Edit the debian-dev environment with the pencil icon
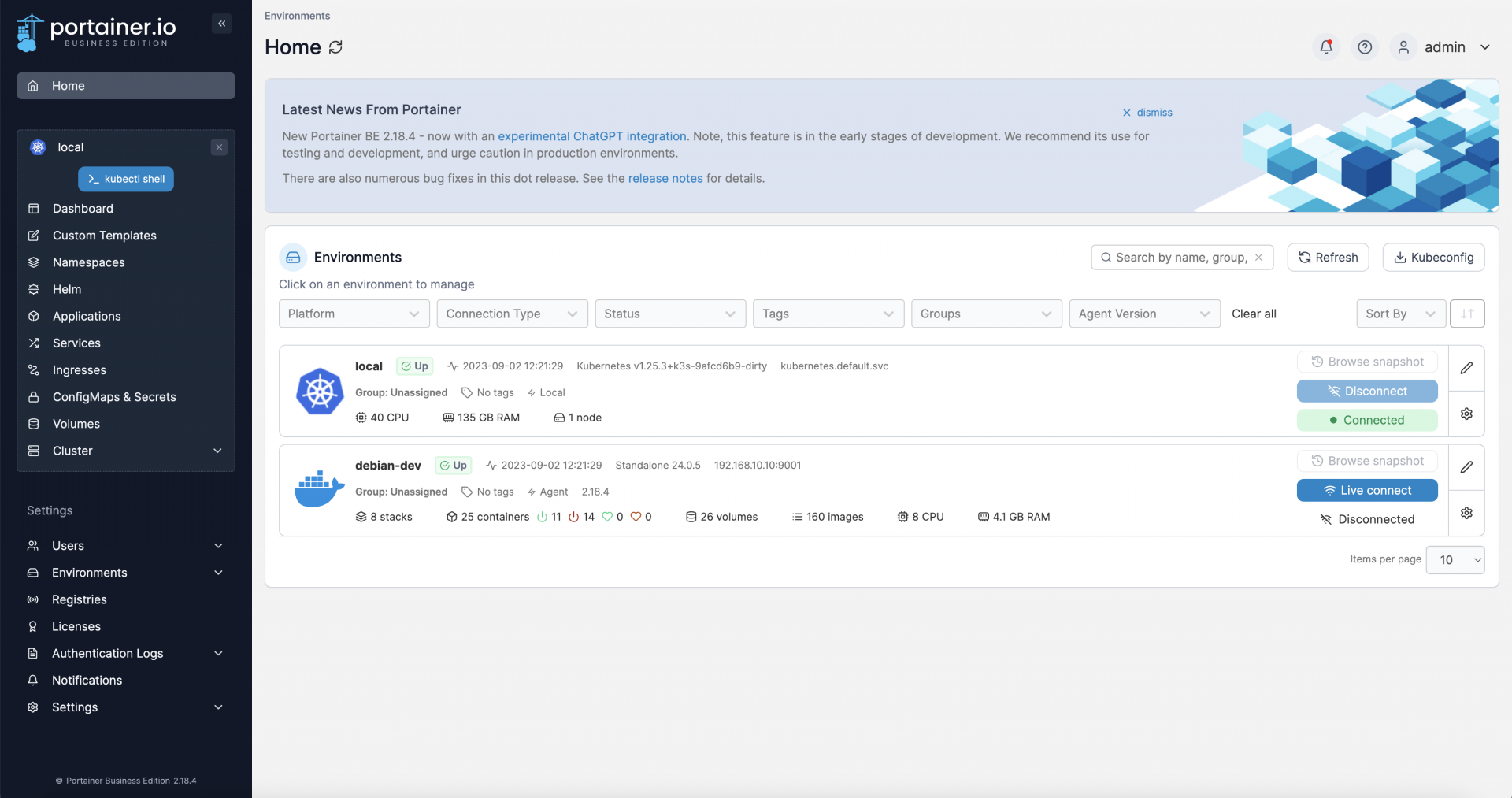The height and width of the screenshot is (798, 1512). coord(1466,467)
